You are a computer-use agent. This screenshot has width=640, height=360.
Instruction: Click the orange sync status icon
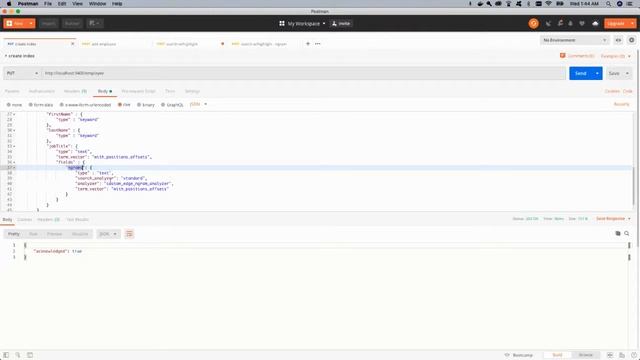pyautogui.click(x=533, y=24)
